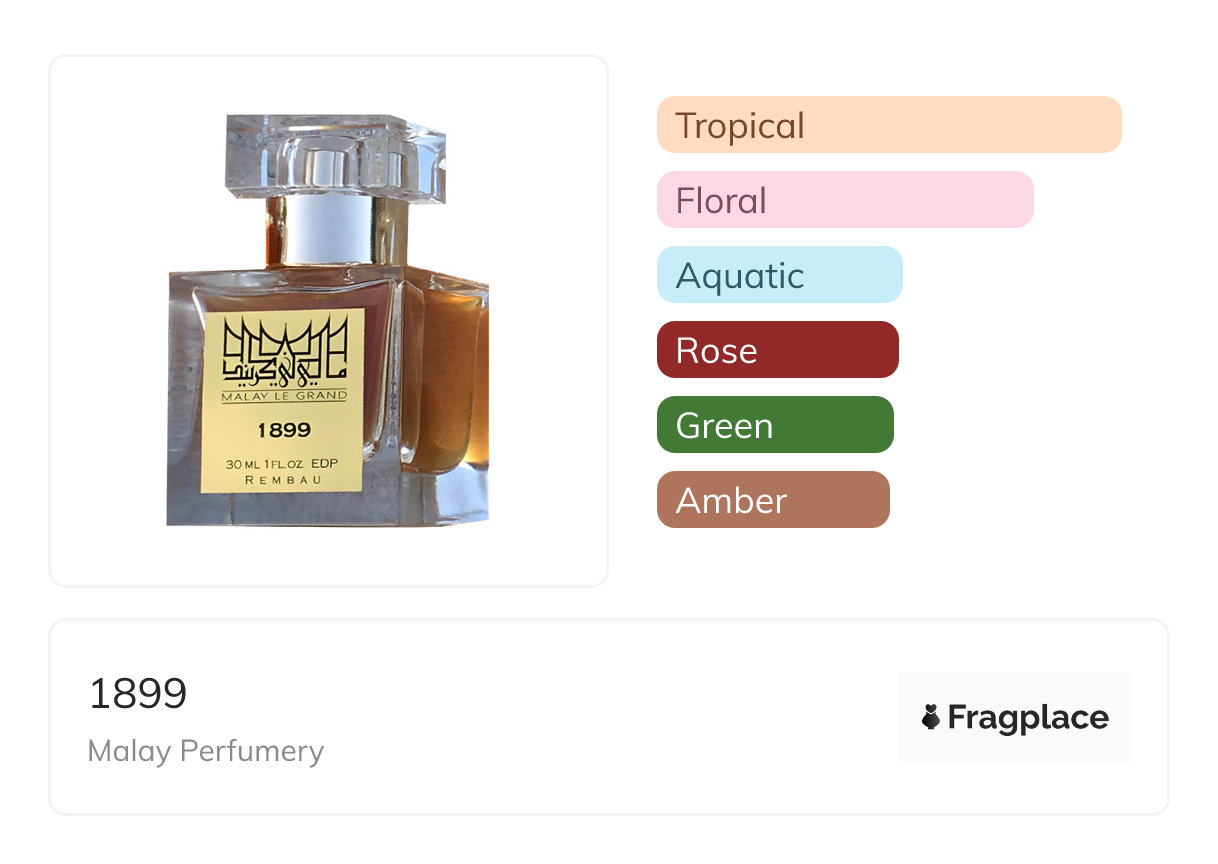Select the brown Amber accord bar
The image size is (1218, 864).
(772, 500)
